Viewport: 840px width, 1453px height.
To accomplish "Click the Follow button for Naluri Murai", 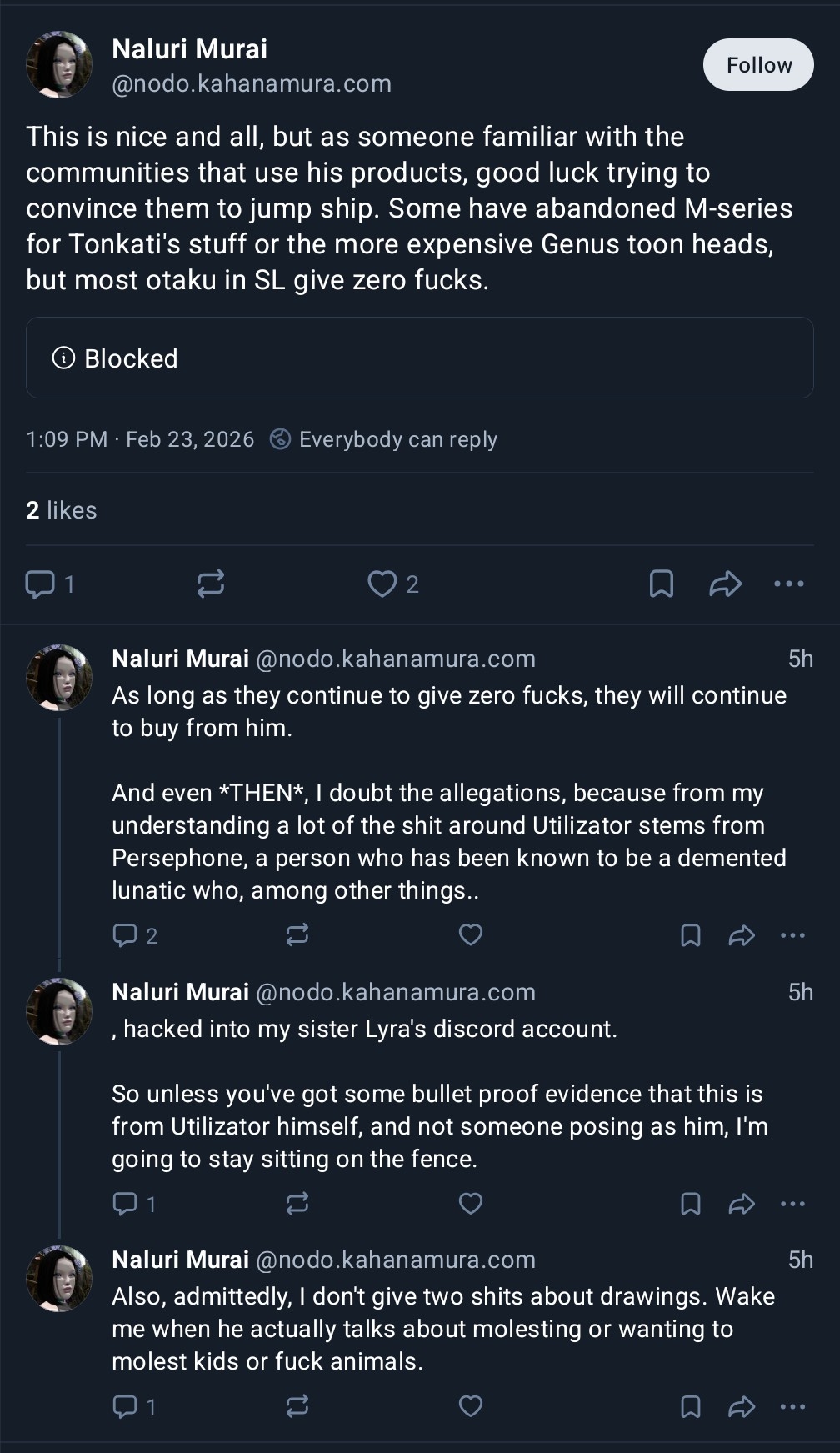I will (758, 65).
